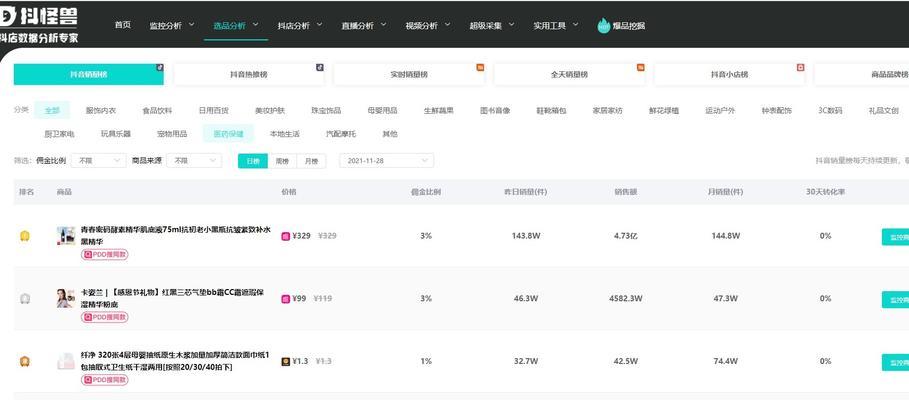Open the 佣金比例 filter dropdown

(x=99, y=161)
